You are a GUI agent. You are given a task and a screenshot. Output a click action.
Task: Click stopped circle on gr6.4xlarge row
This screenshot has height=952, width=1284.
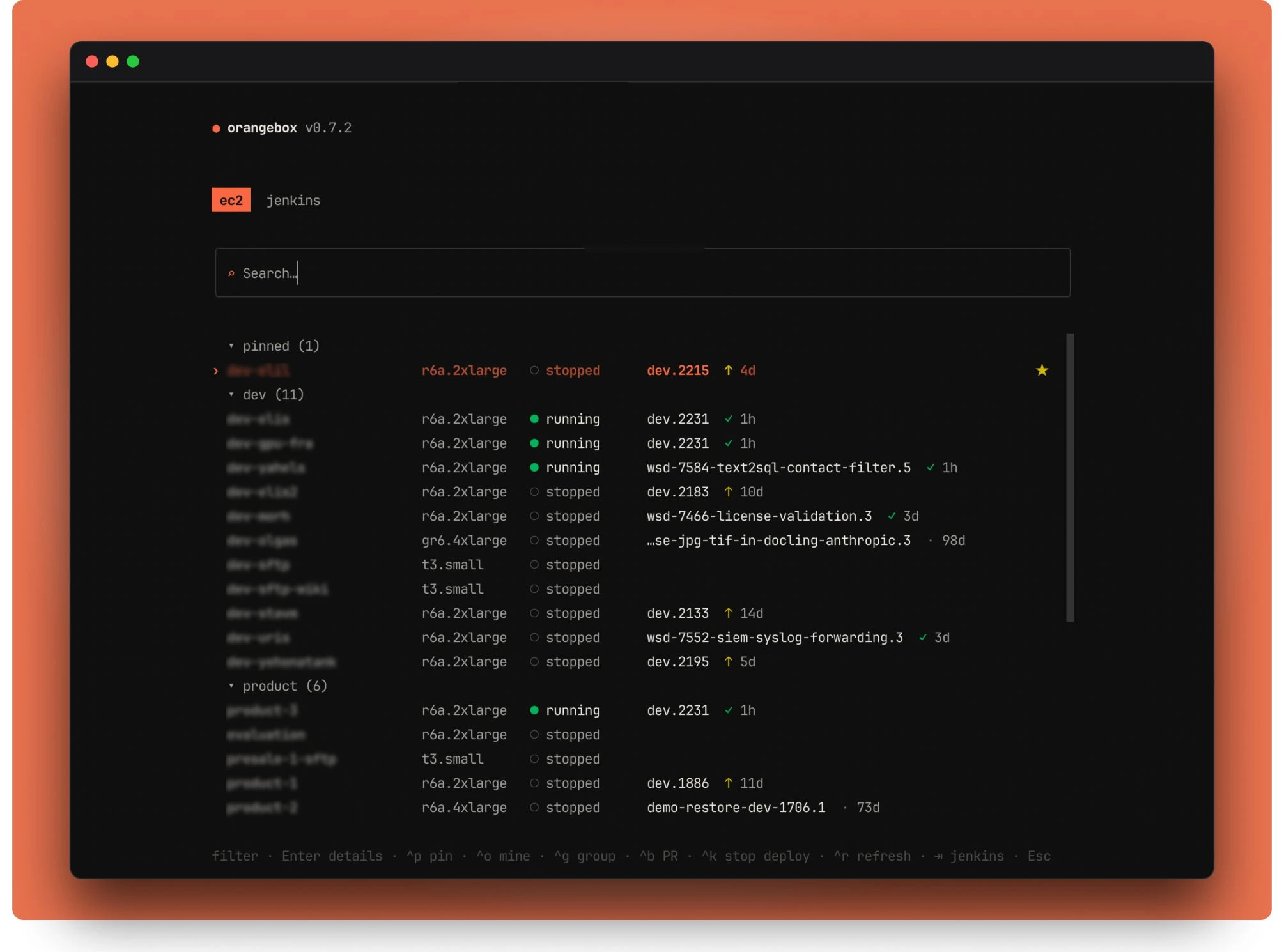pos(534,540)
